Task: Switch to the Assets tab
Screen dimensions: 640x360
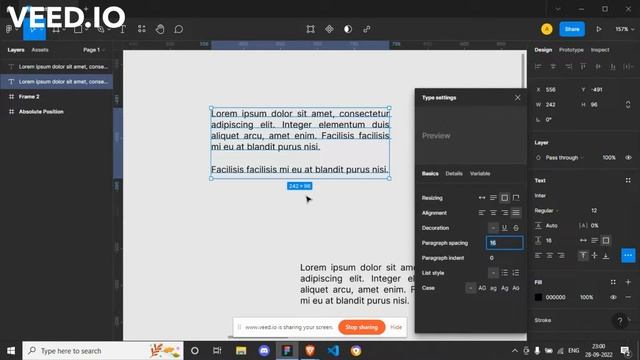Action: pyautogui.click(x=40, y=50)
